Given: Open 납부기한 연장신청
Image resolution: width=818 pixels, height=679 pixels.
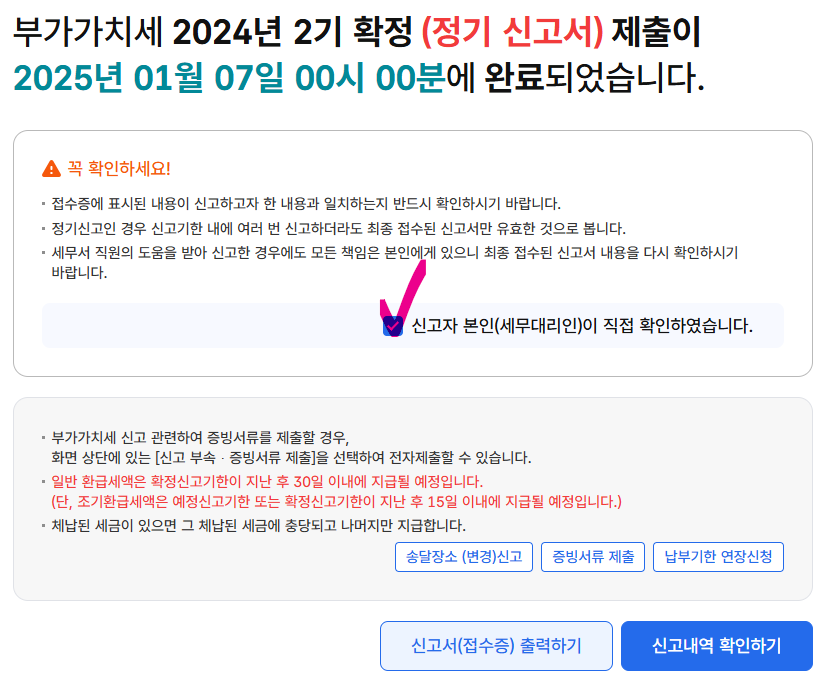Looking at the screenshot, I should (x=718, y=557).
